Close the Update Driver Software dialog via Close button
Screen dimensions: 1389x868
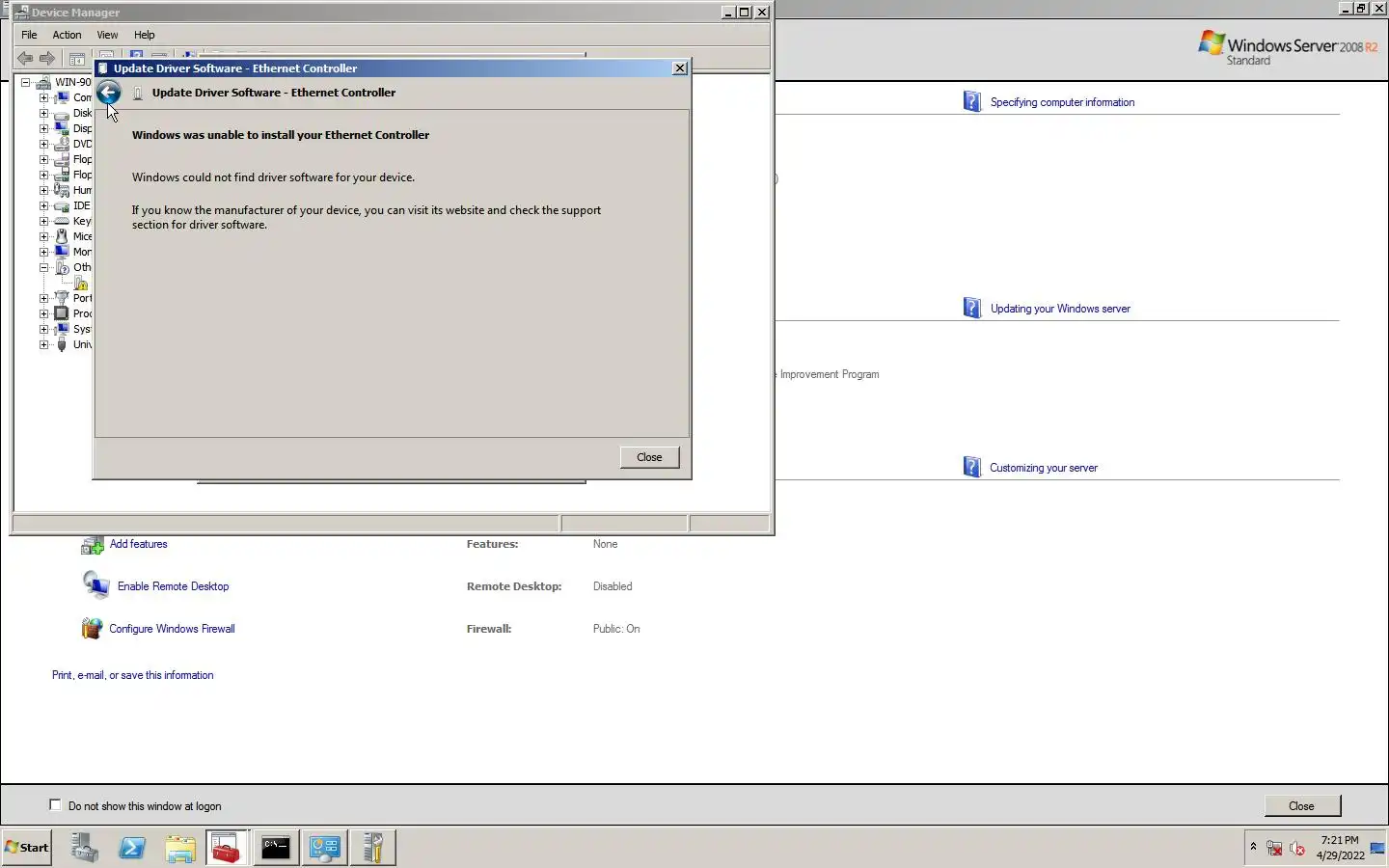(x=649, y=457)
